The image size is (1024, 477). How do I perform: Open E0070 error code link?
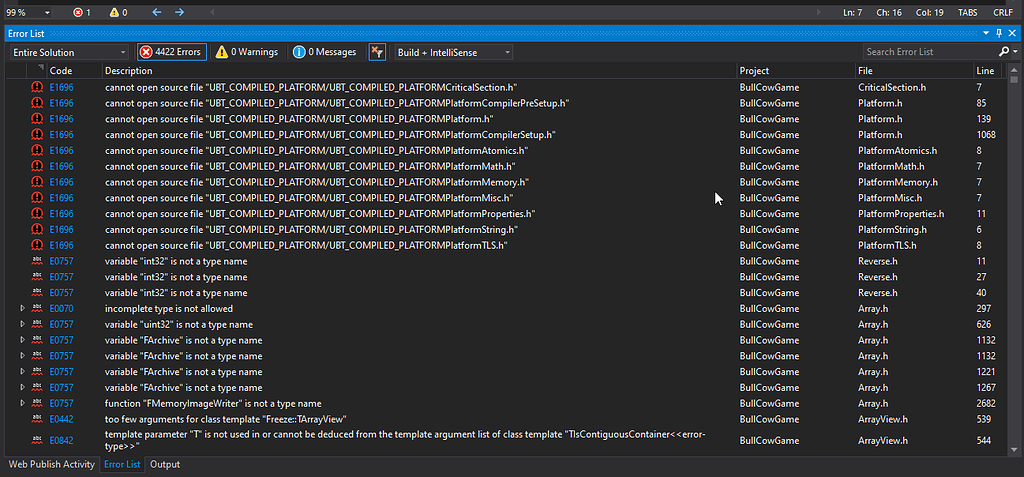click(61, 308)
